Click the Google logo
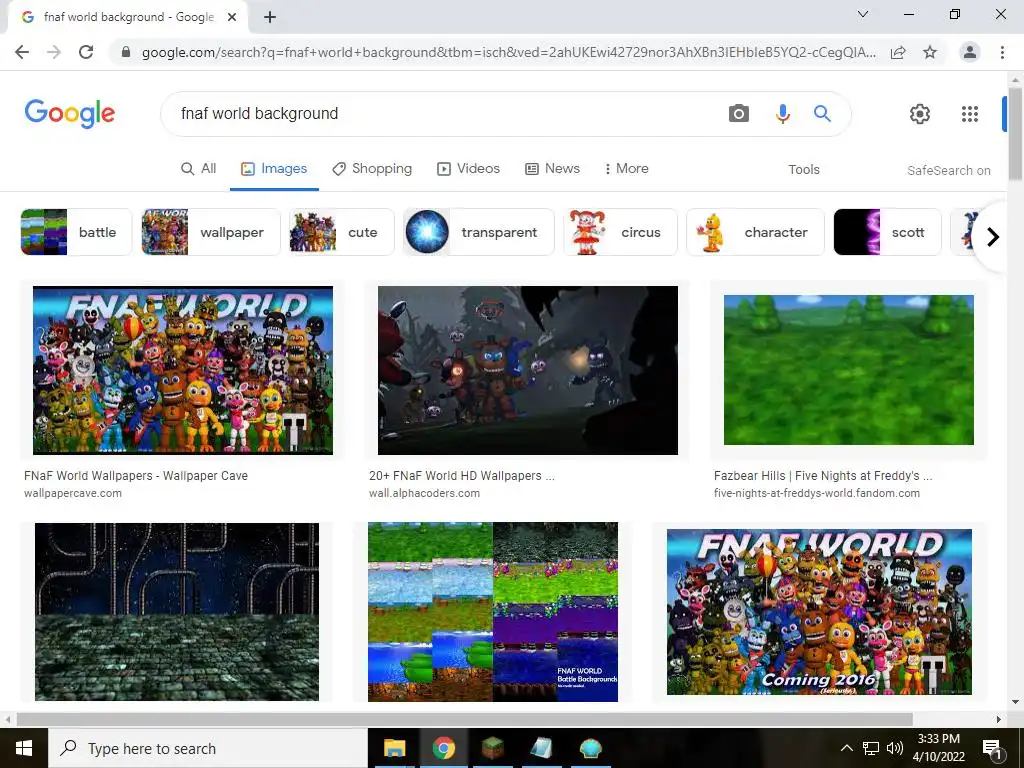 [70, 114]
